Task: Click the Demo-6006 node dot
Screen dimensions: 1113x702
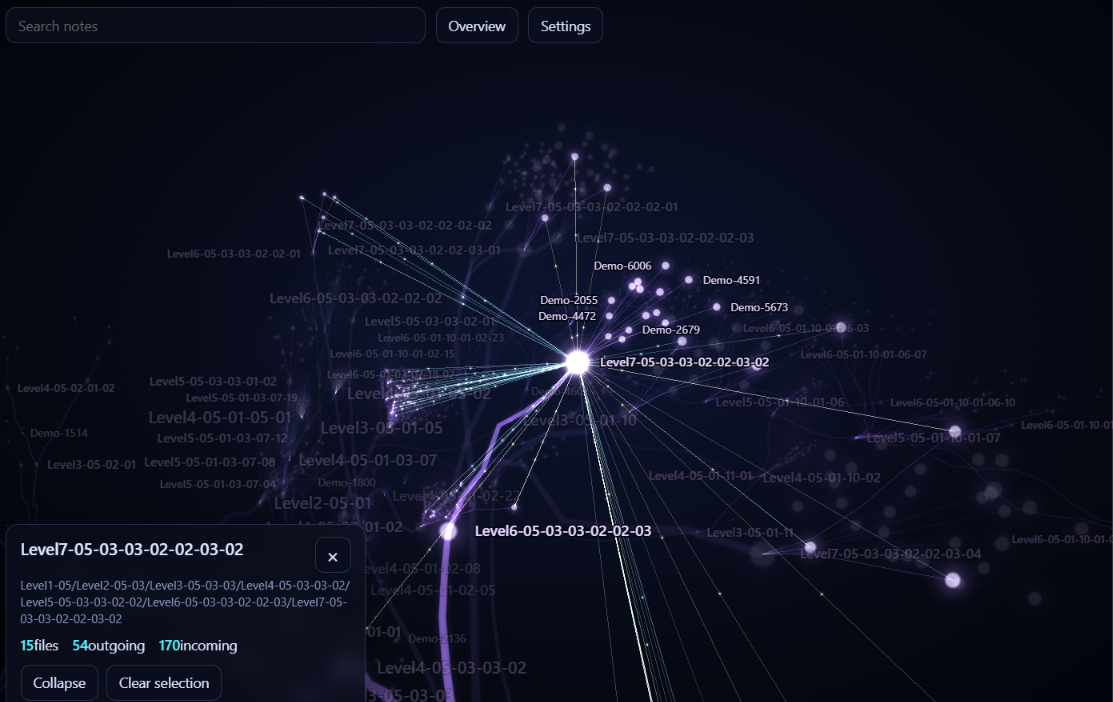Action: [666, 265]
